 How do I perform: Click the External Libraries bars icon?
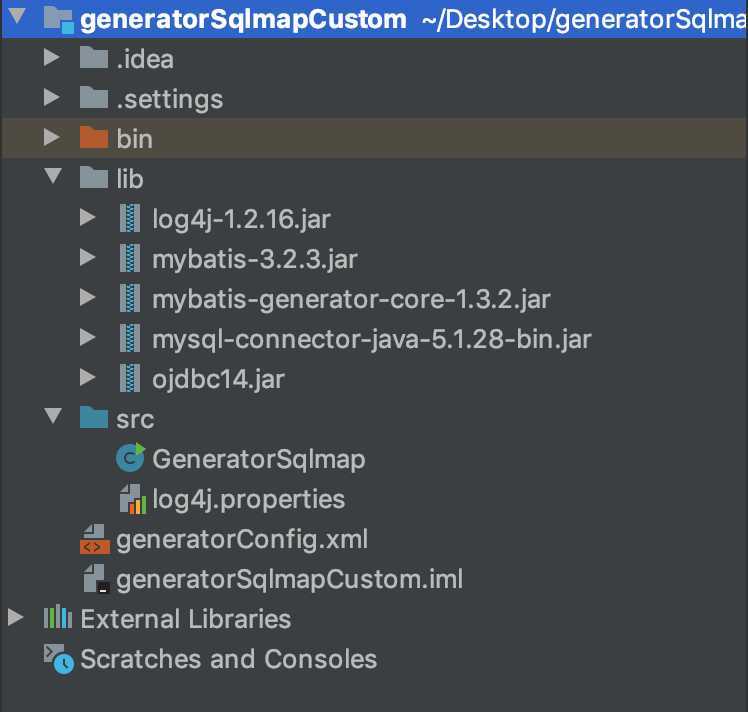[58, 618]
